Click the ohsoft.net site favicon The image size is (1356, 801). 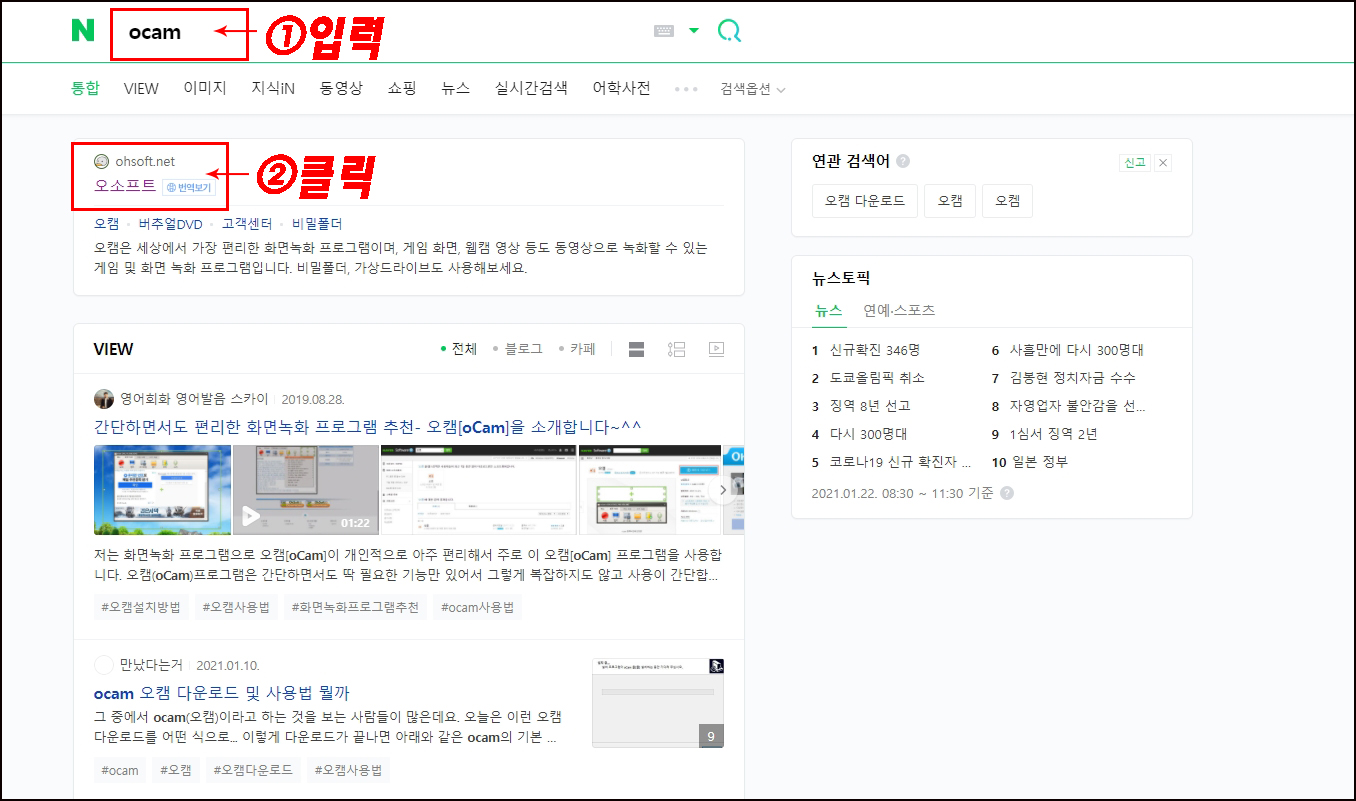pyautogui.click(x=101, y=161)
